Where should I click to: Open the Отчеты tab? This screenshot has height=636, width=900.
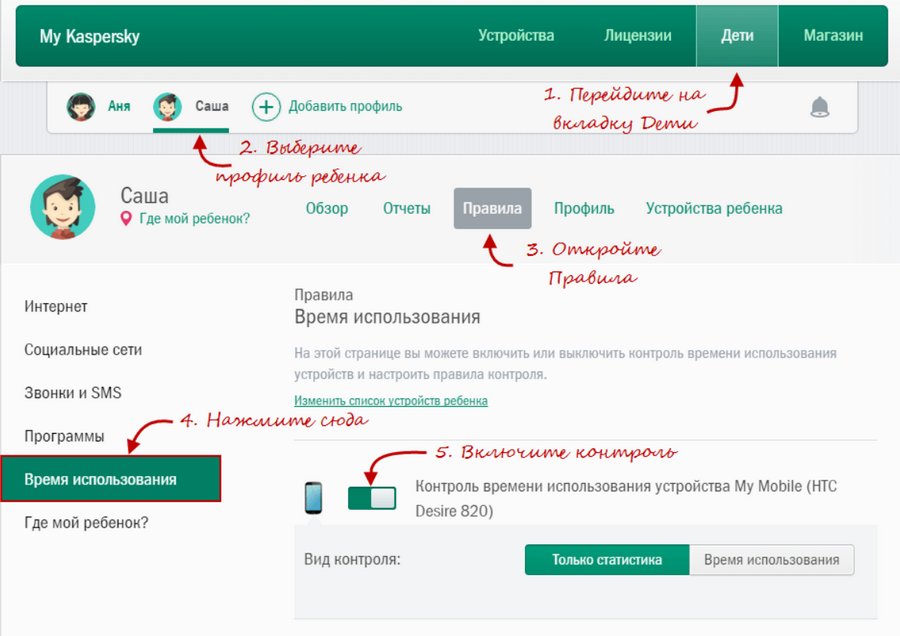click(x=406, y=208)
